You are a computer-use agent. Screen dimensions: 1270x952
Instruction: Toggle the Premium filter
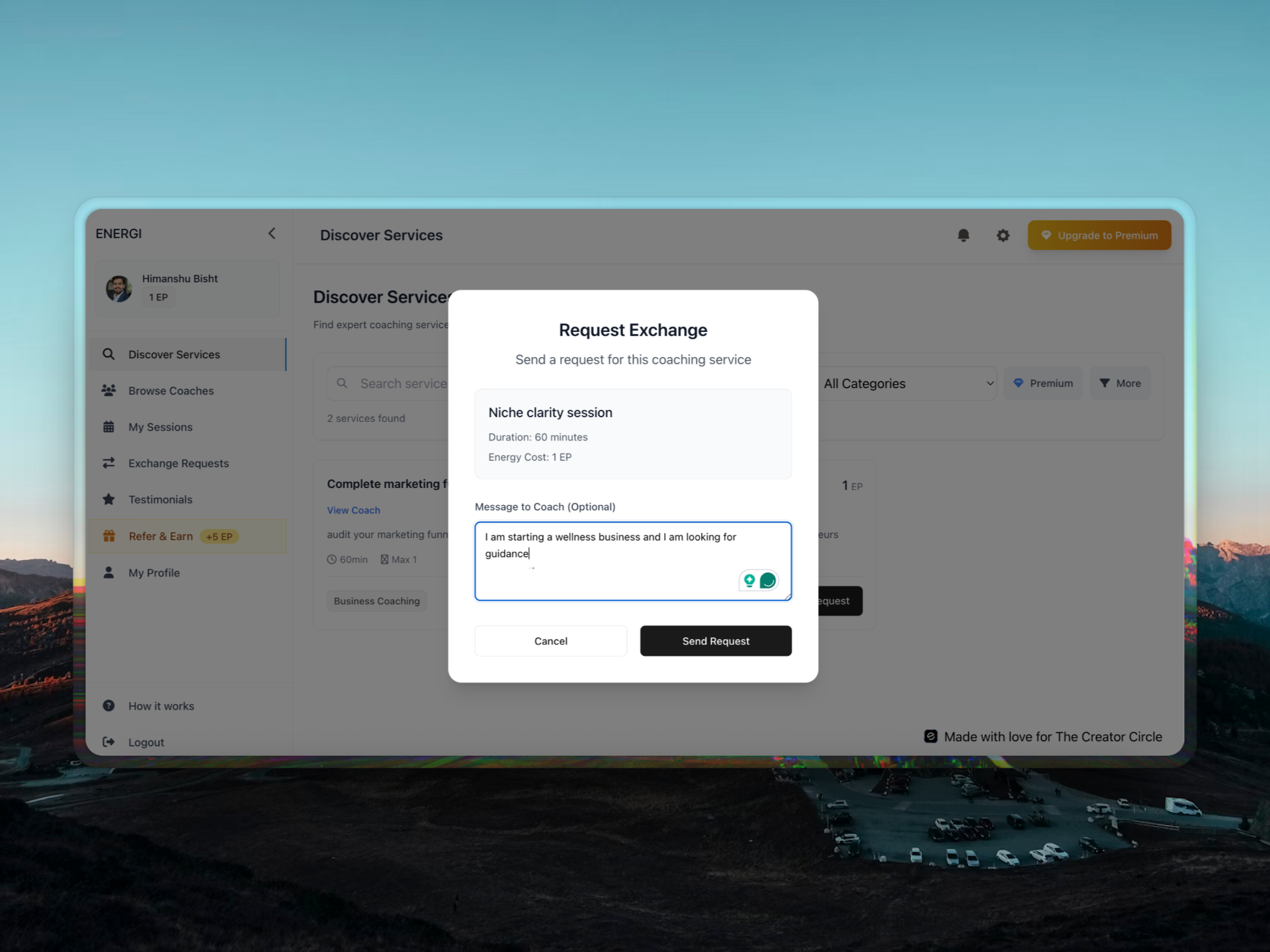[x=1043, y=383]
